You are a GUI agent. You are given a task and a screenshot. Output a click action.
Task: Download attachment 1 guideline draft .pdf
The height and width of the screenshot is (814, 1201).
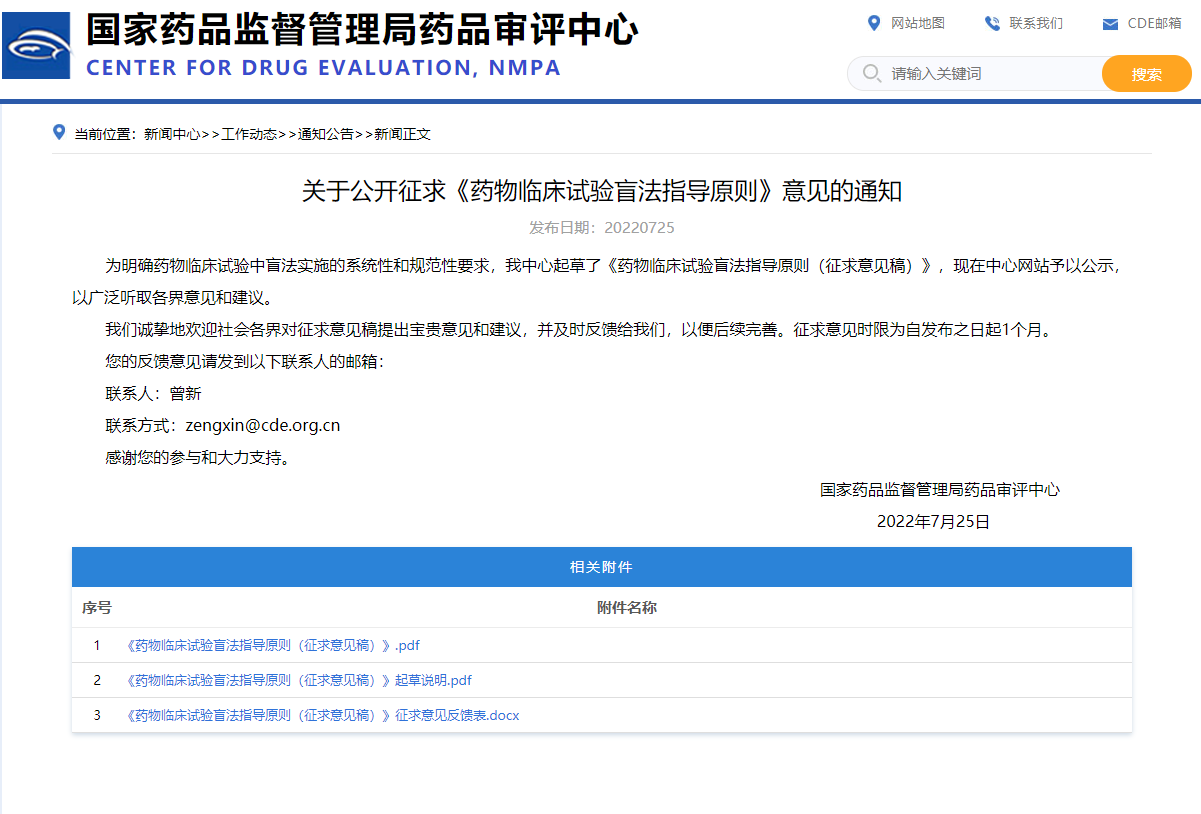click(273, 645)
